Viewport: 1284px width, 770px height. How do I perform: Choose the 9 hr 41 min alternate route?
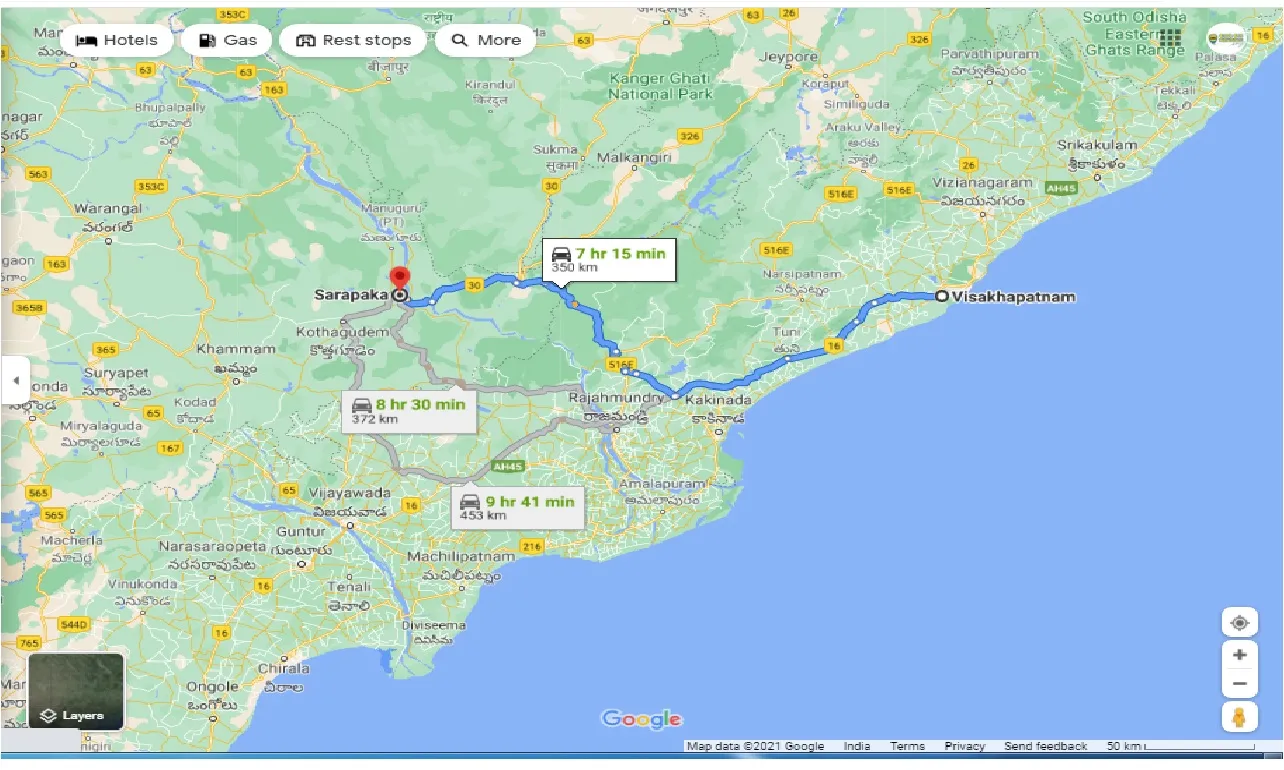(x=518, y=507)
